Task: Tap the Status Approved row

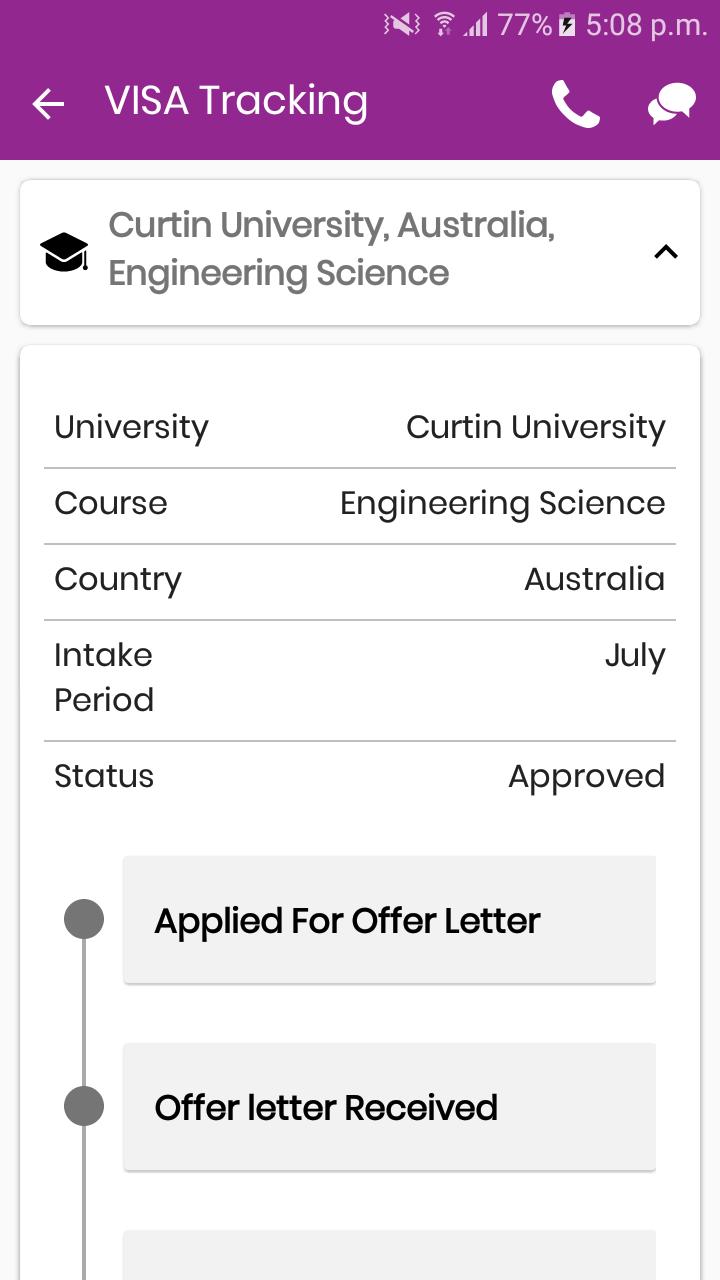Action: (x=360, y=776)
